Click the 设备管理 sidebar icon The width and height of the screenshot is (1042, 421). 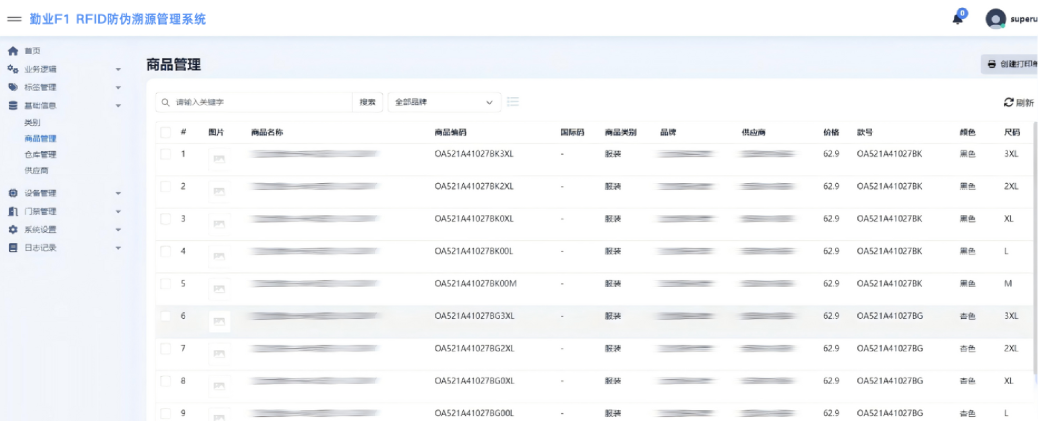13,193
